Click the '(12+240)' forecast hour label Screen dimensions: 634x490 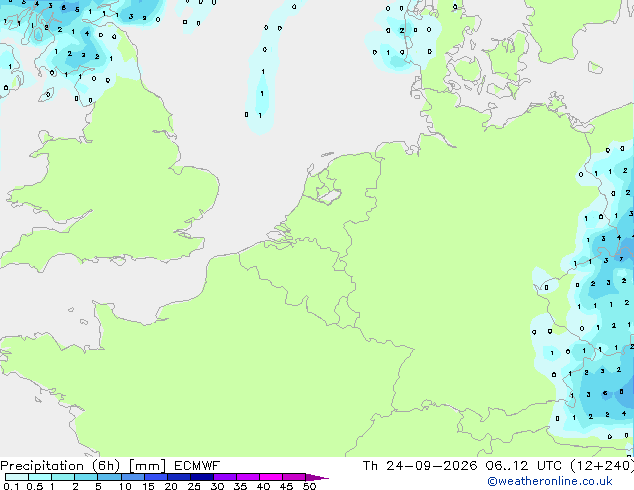point(602,466)
